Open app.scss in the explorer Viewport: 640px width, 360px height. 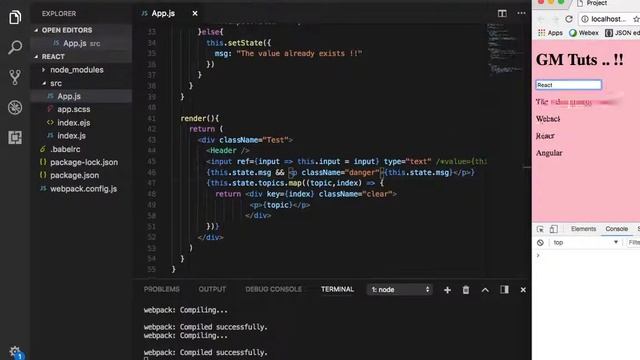[73, 109]
